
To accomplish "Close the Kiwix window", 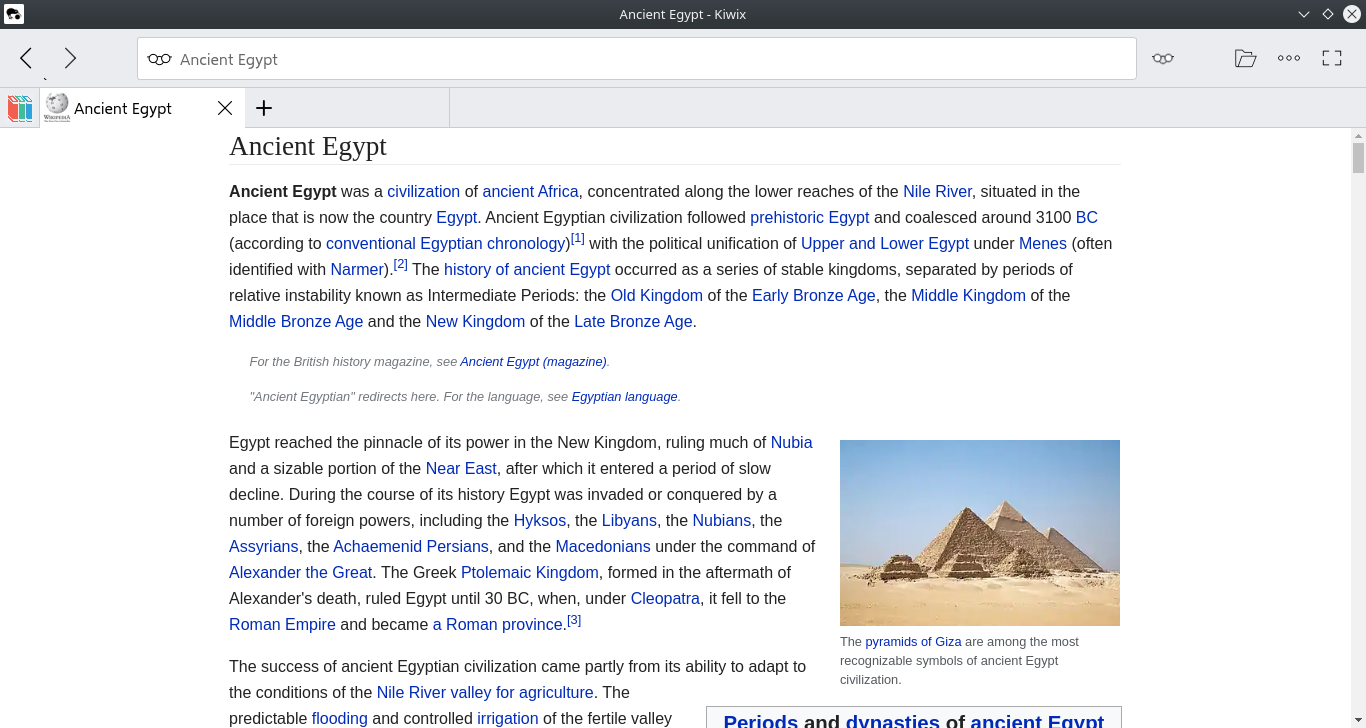I will tap(1351, 14).
